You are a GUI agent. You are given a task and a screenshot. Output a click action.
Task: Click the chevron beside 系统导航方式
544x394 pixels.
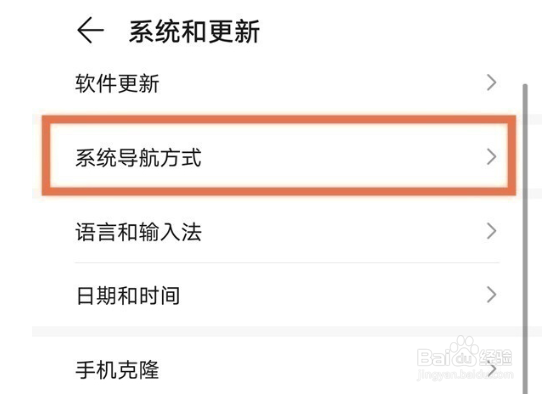[491, 157]
